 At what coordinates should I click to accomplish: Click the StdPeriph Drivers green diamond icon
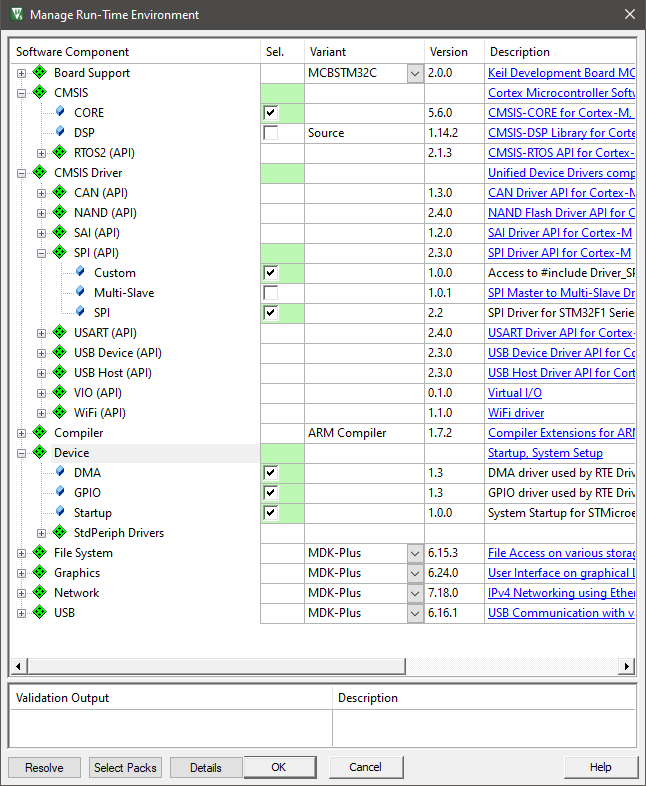pyautogui.click(x=60, y=532)
